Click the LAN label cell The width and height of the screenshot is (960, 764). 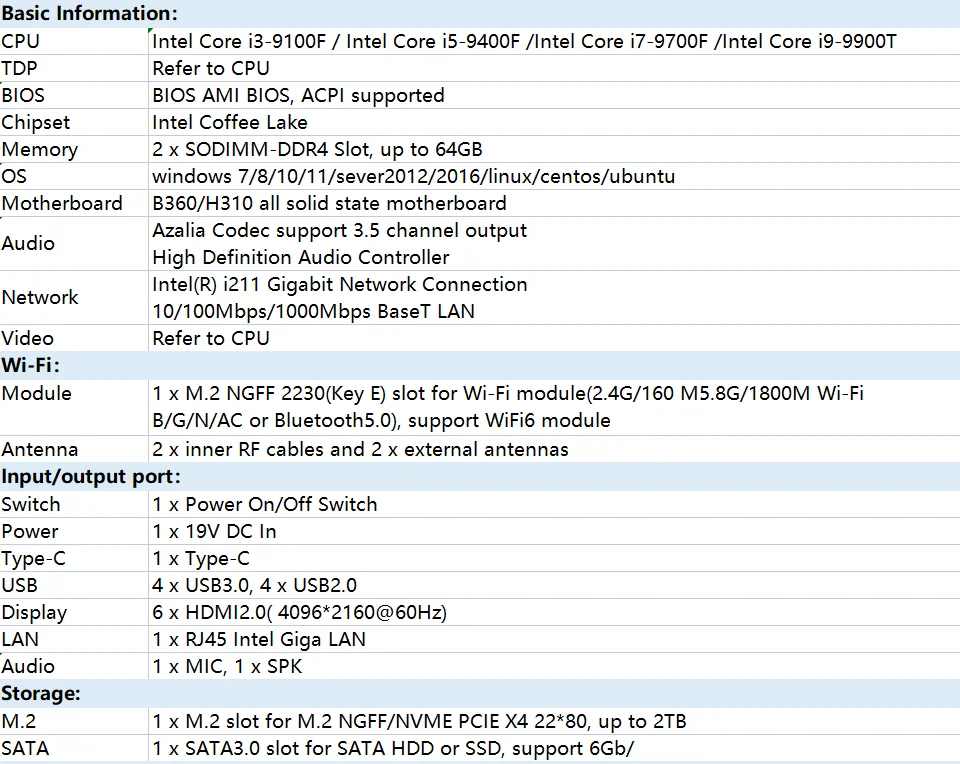[x=73, y=639]
